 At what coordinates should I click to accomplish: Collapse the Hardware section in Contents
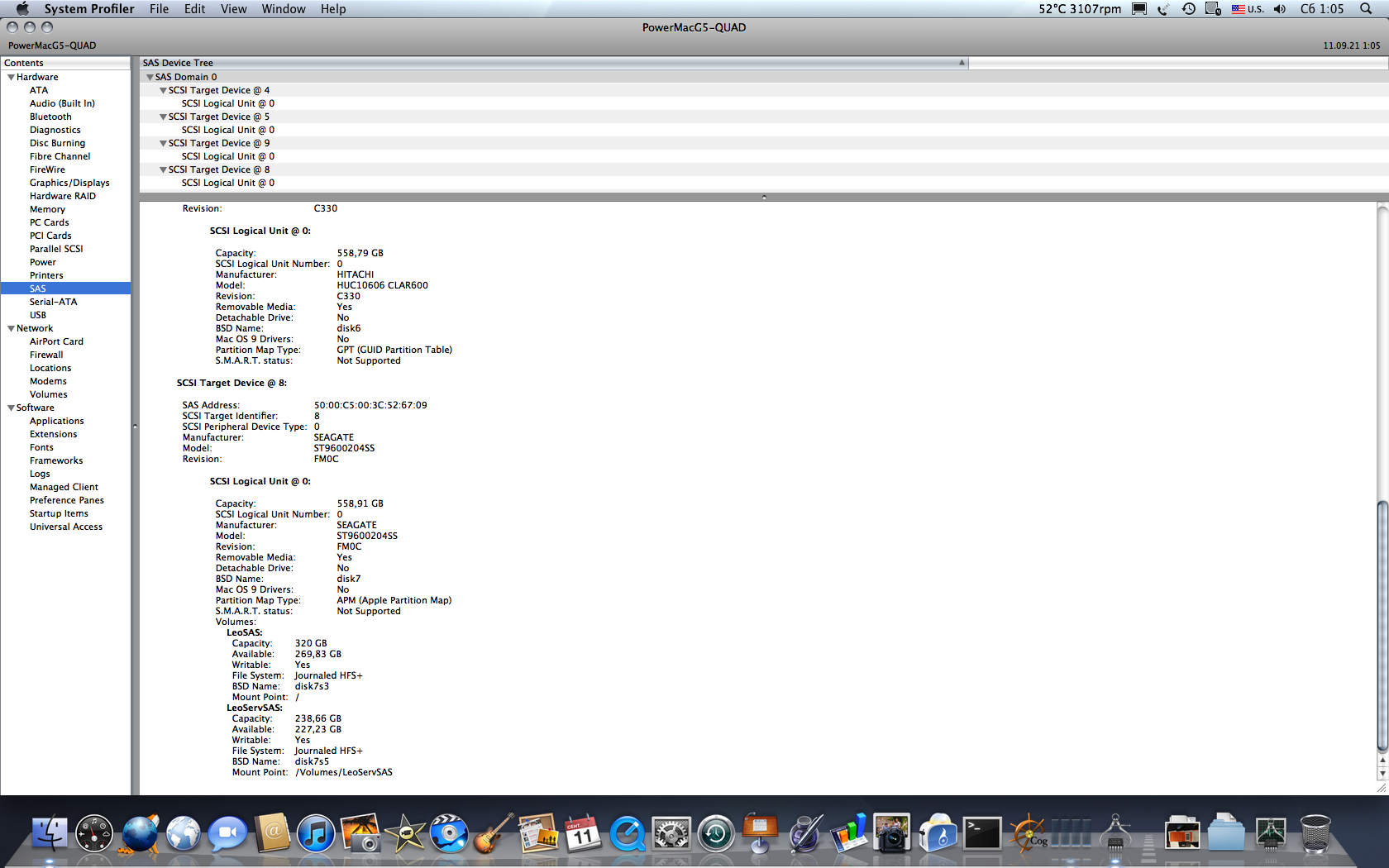pyautogui.click(x=11, y=77)
